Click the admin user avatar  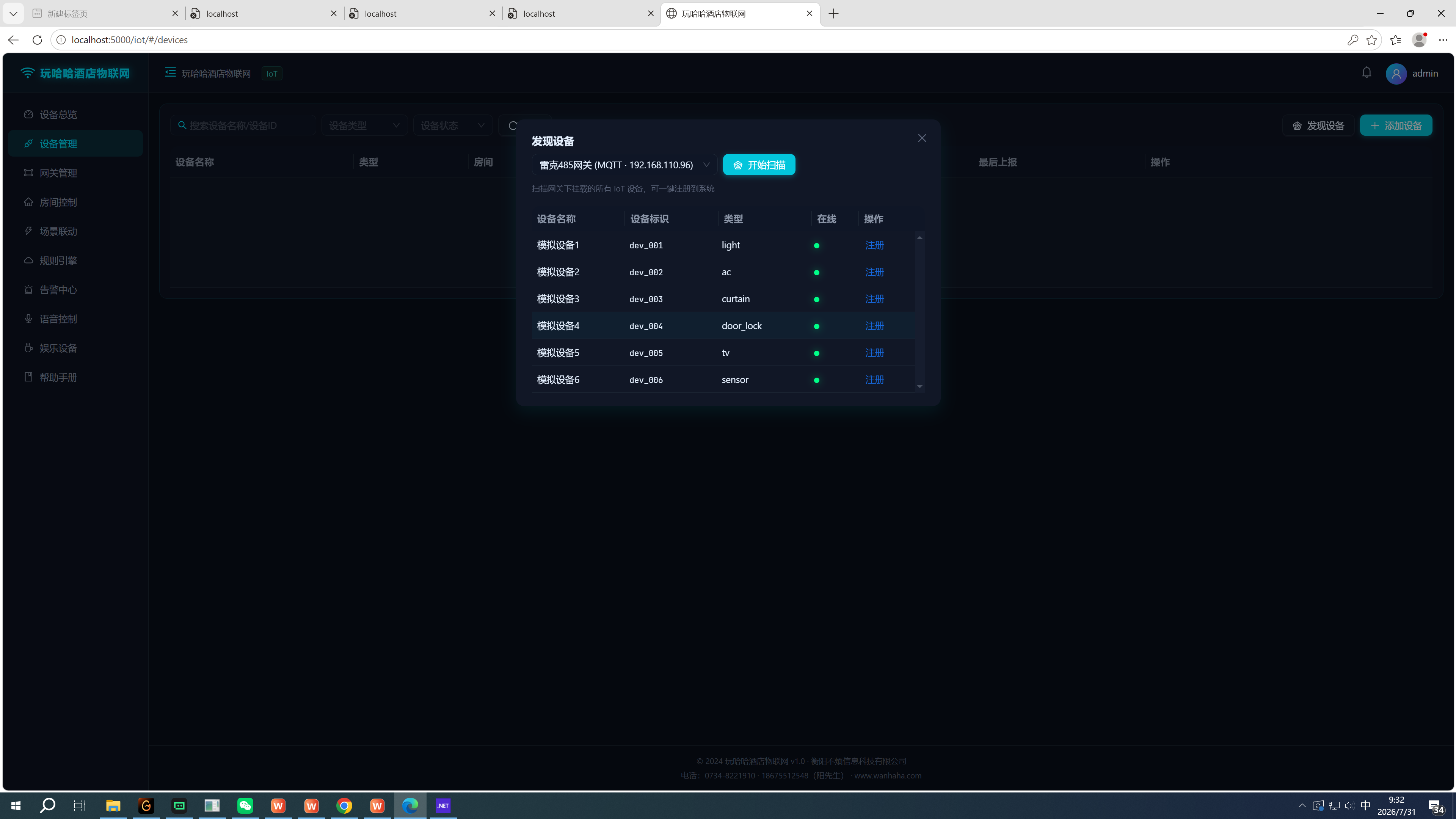[1396, 74]
